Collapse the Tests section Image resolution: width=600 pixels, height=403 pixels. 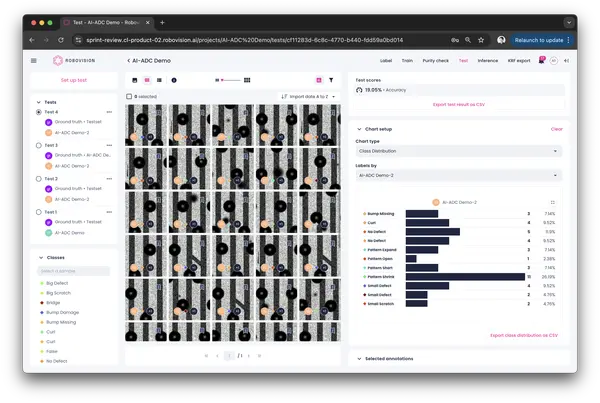tap(39, 102)
